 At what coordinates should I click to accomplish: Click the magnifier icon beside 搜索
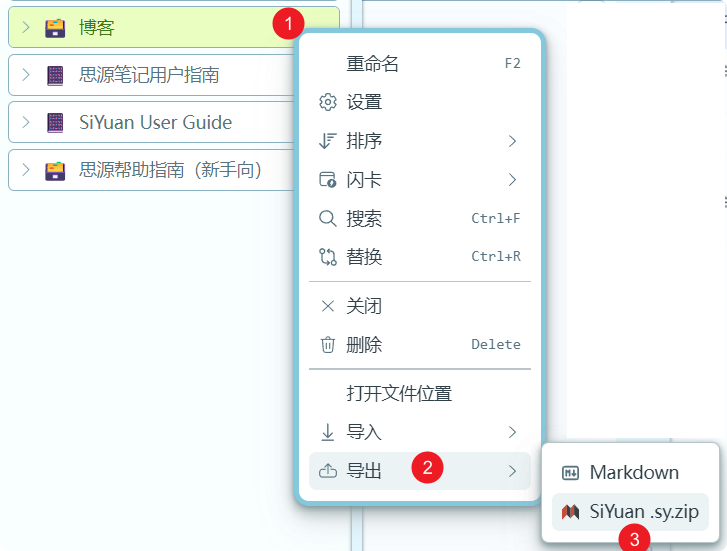(328, 218)
